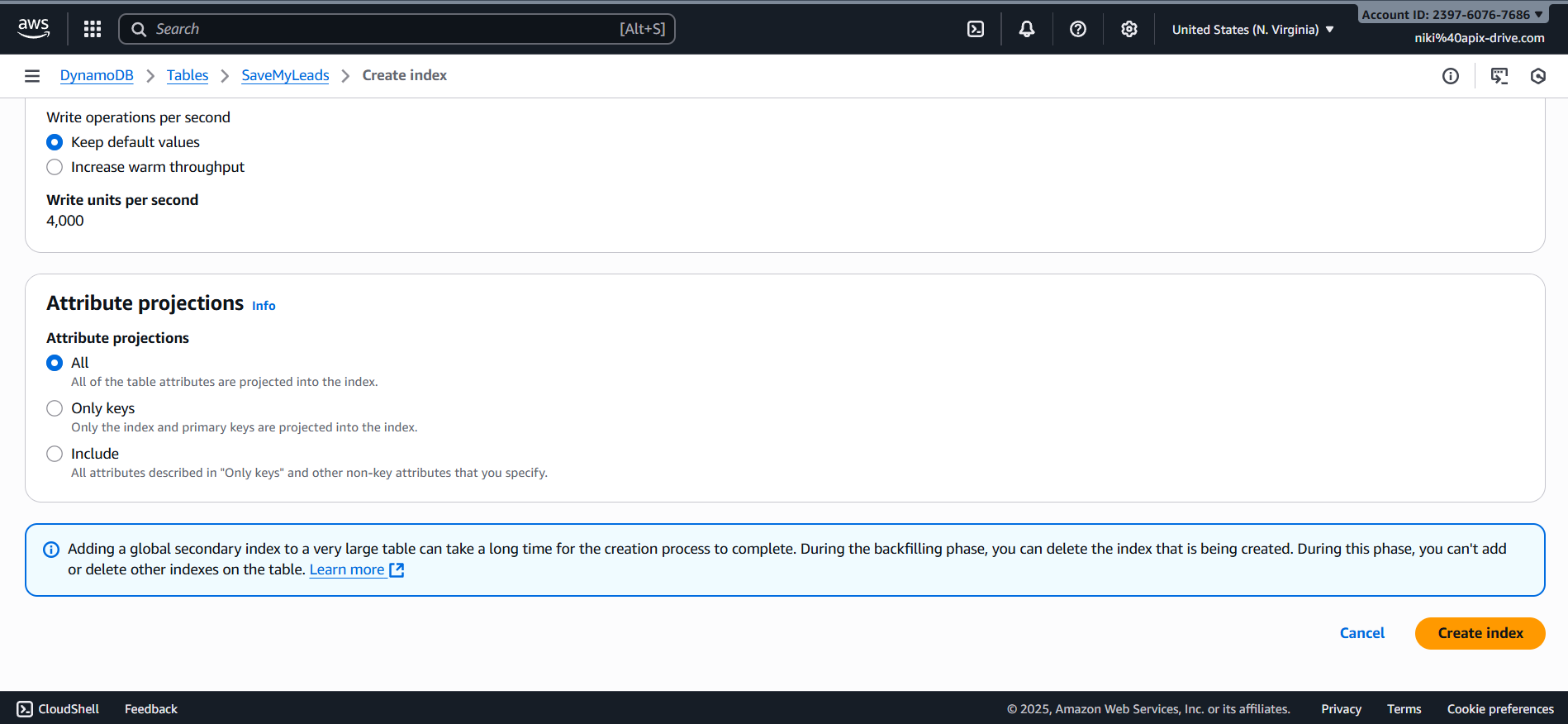Viewport: 1568px width, 724px height.
Task: Navigate to the SaveMyLeads breadcrumb link
Action: 285,75
